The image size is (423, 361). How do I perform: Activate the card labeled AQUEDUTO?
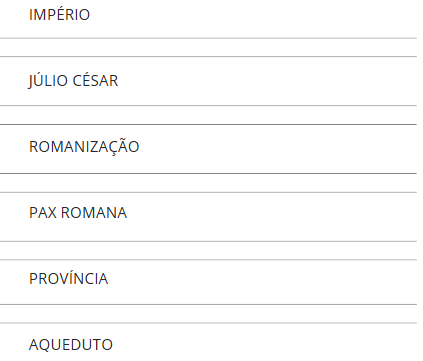(x=208, y=342)
